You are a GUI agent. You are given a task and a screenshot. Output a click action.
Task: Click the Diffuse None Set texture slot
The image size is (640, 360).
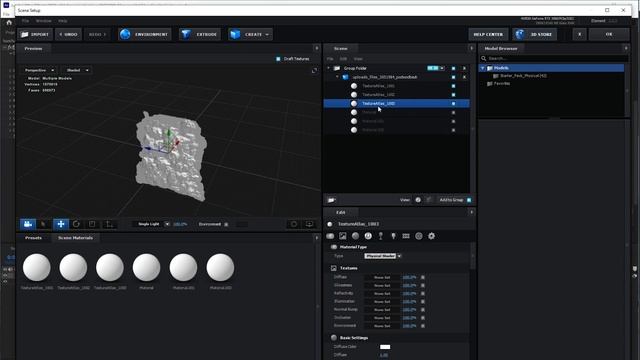point(382,278)
